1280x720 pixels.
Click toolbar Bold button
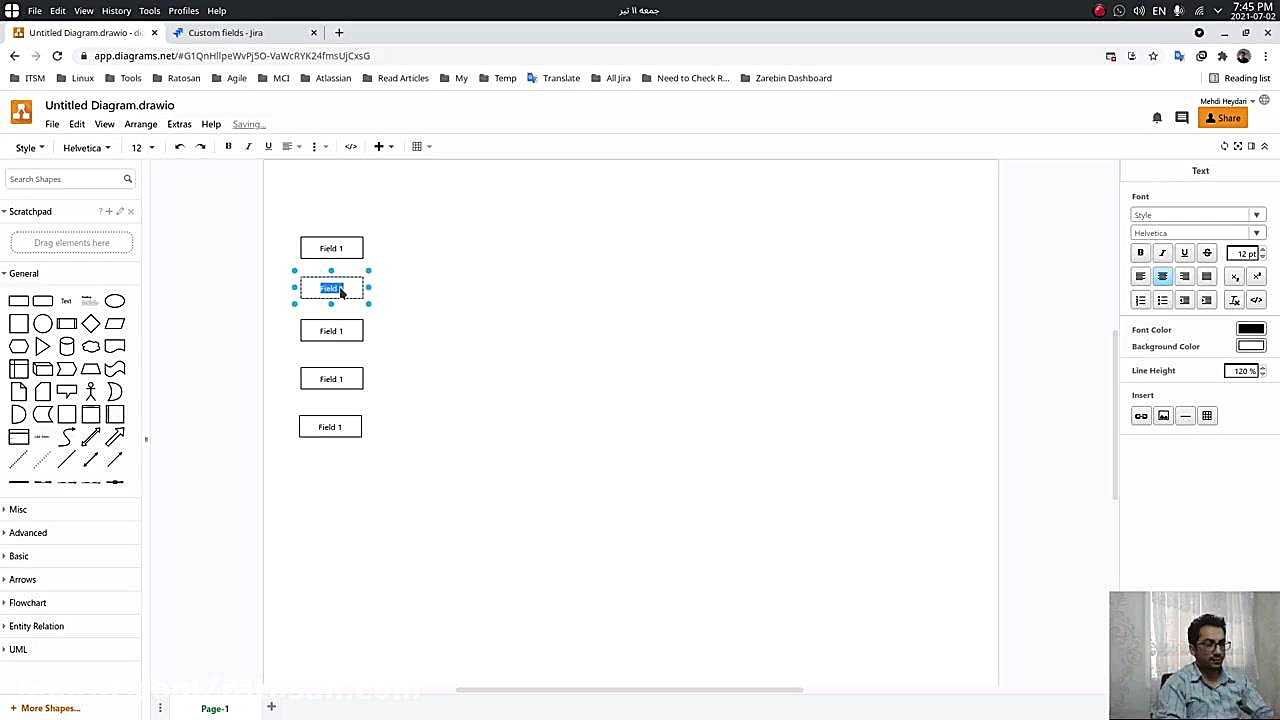point(228,147)
